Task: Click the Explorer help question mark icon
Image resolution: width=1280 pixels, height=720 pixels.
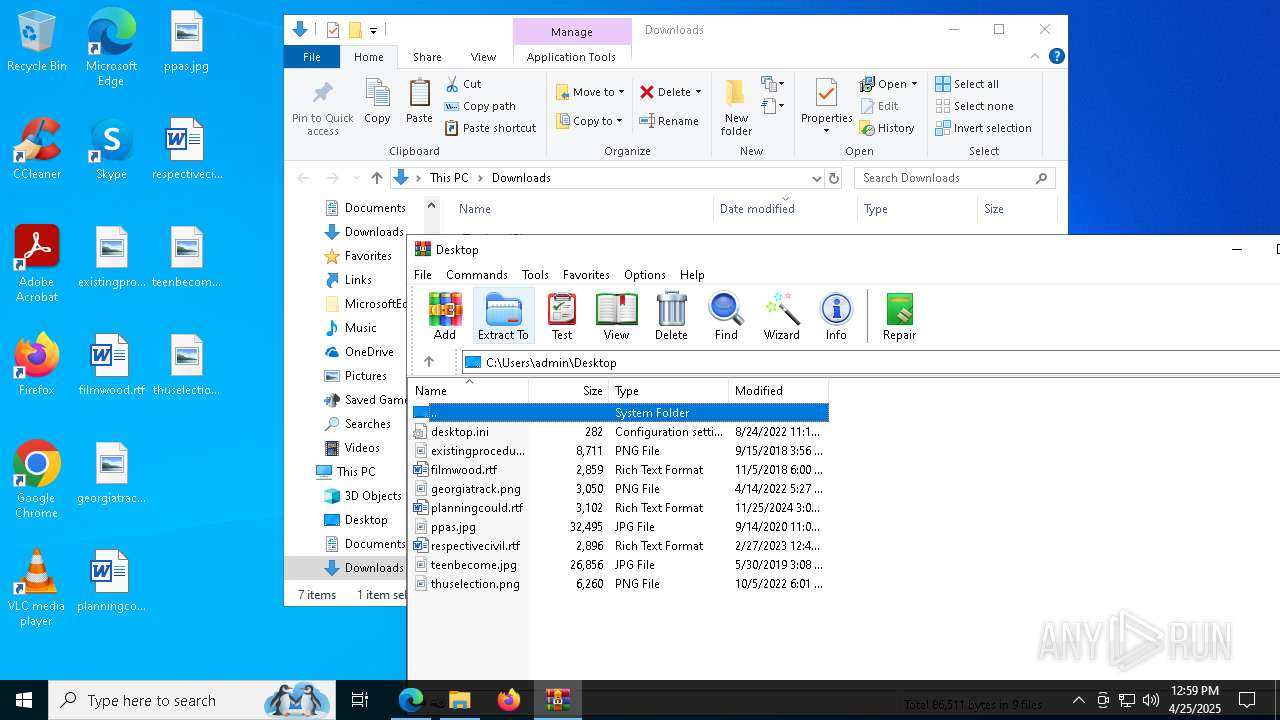Action: (x=1056, y=57)
